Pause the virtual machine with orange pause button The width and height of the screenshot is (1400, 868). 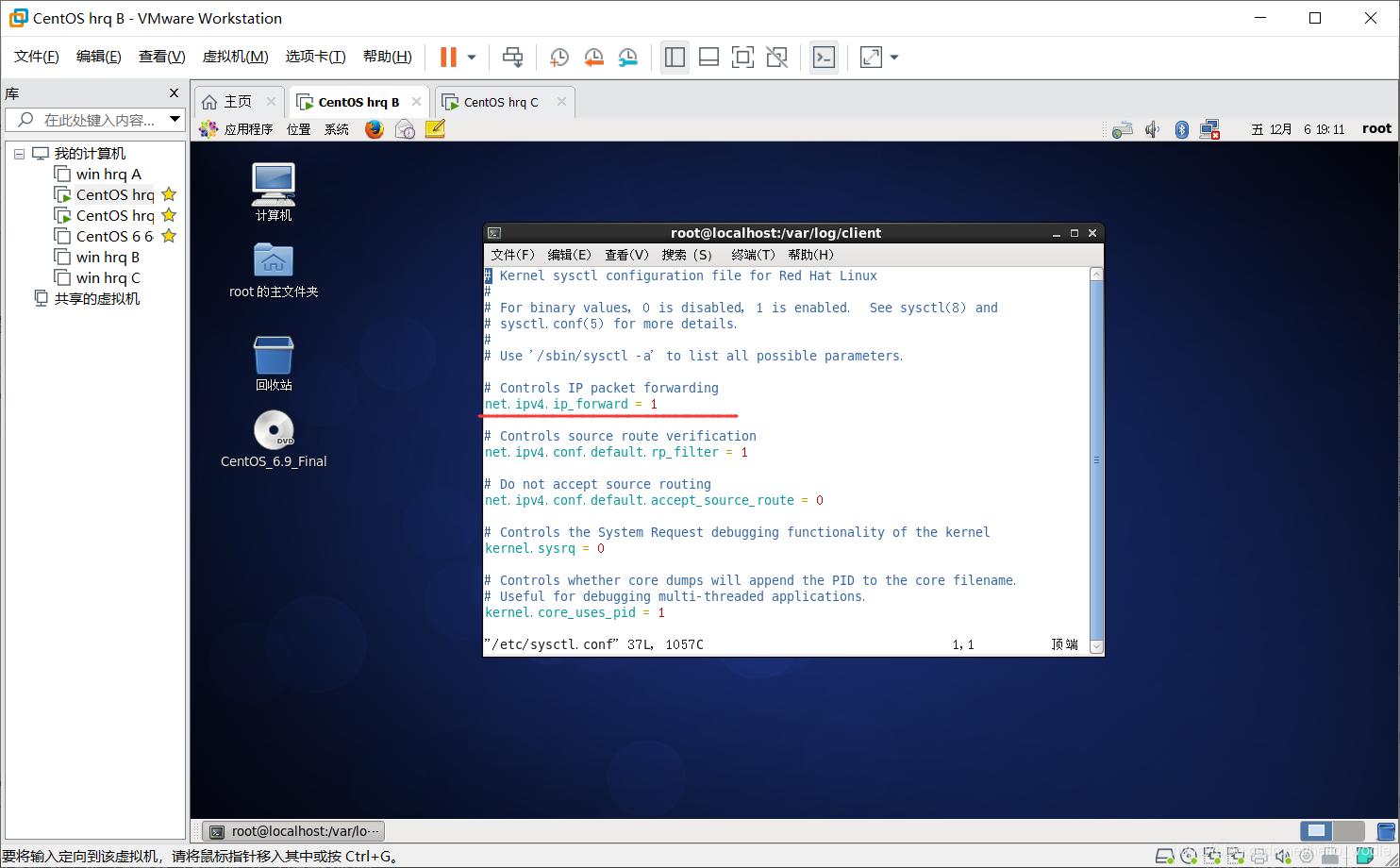(448, 58)
